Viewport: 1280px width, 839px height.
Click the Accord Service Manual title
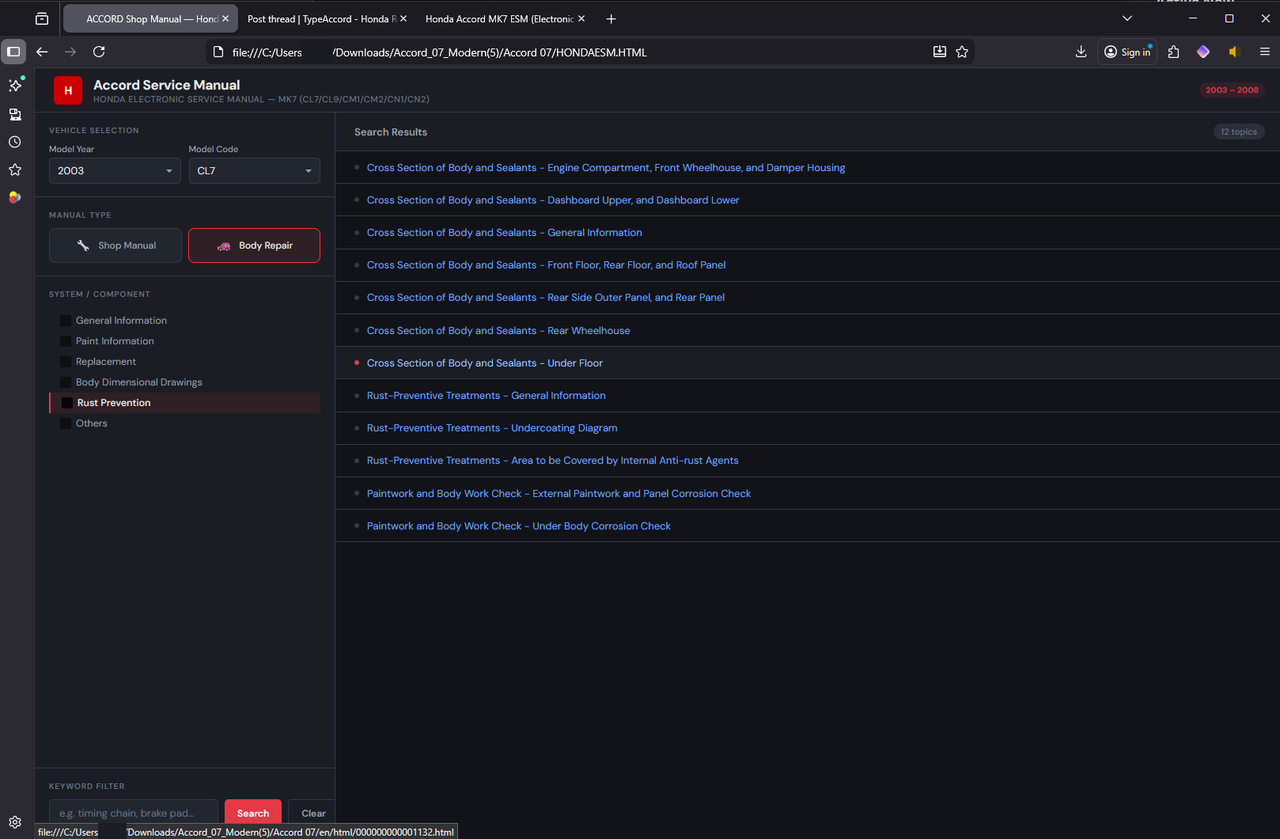(167, 85)
